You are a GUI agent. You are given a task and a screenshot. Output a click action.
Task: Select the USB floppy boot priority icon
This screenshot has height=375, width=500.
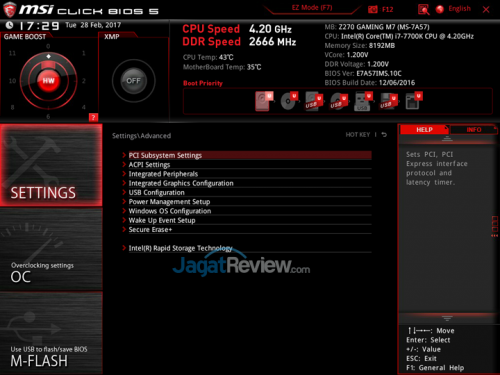(388, 101)
